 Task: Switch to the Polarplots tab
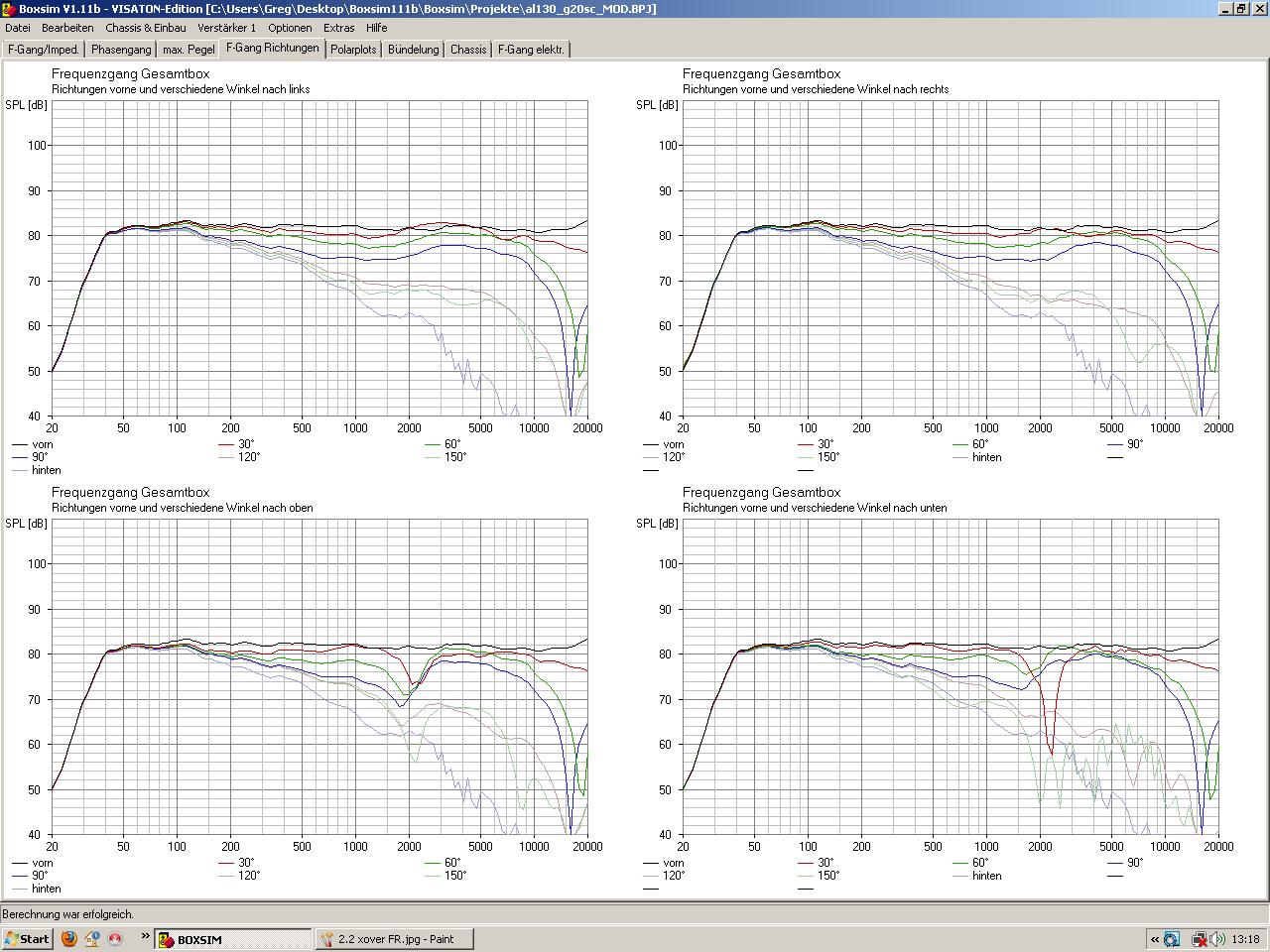(353, 50)
